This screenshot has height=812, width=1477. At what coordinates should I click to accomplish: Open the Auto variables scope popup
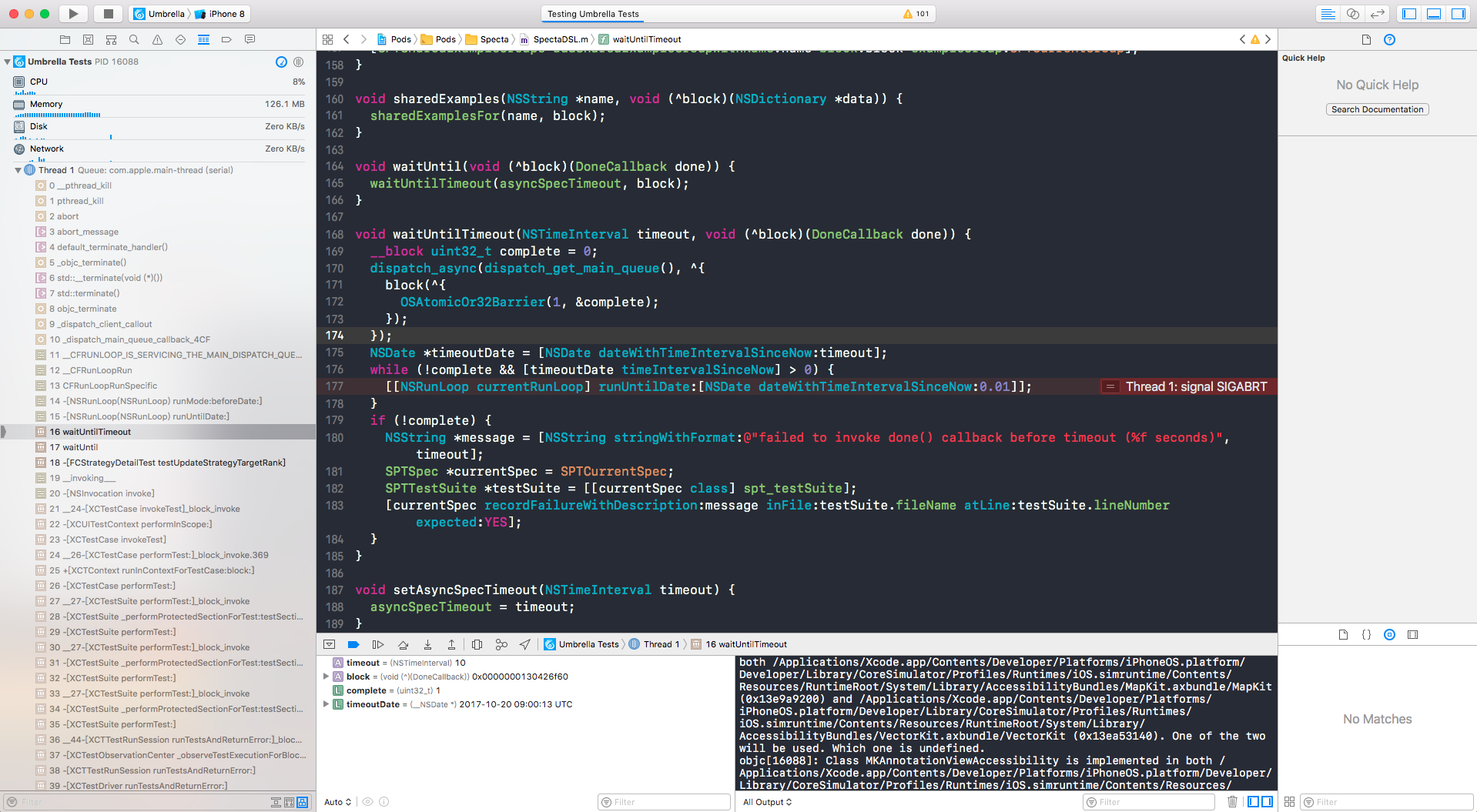tap(338, 802)
